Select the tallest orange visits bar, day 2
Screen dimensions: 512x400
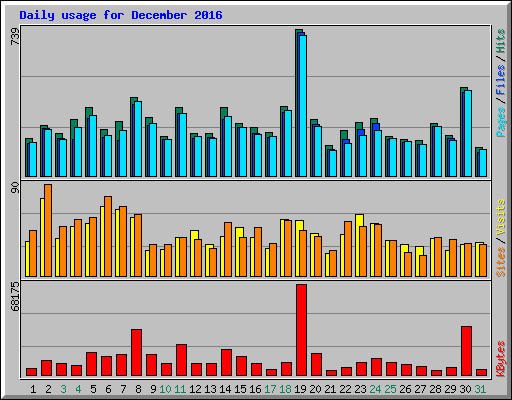pos(48,230)
